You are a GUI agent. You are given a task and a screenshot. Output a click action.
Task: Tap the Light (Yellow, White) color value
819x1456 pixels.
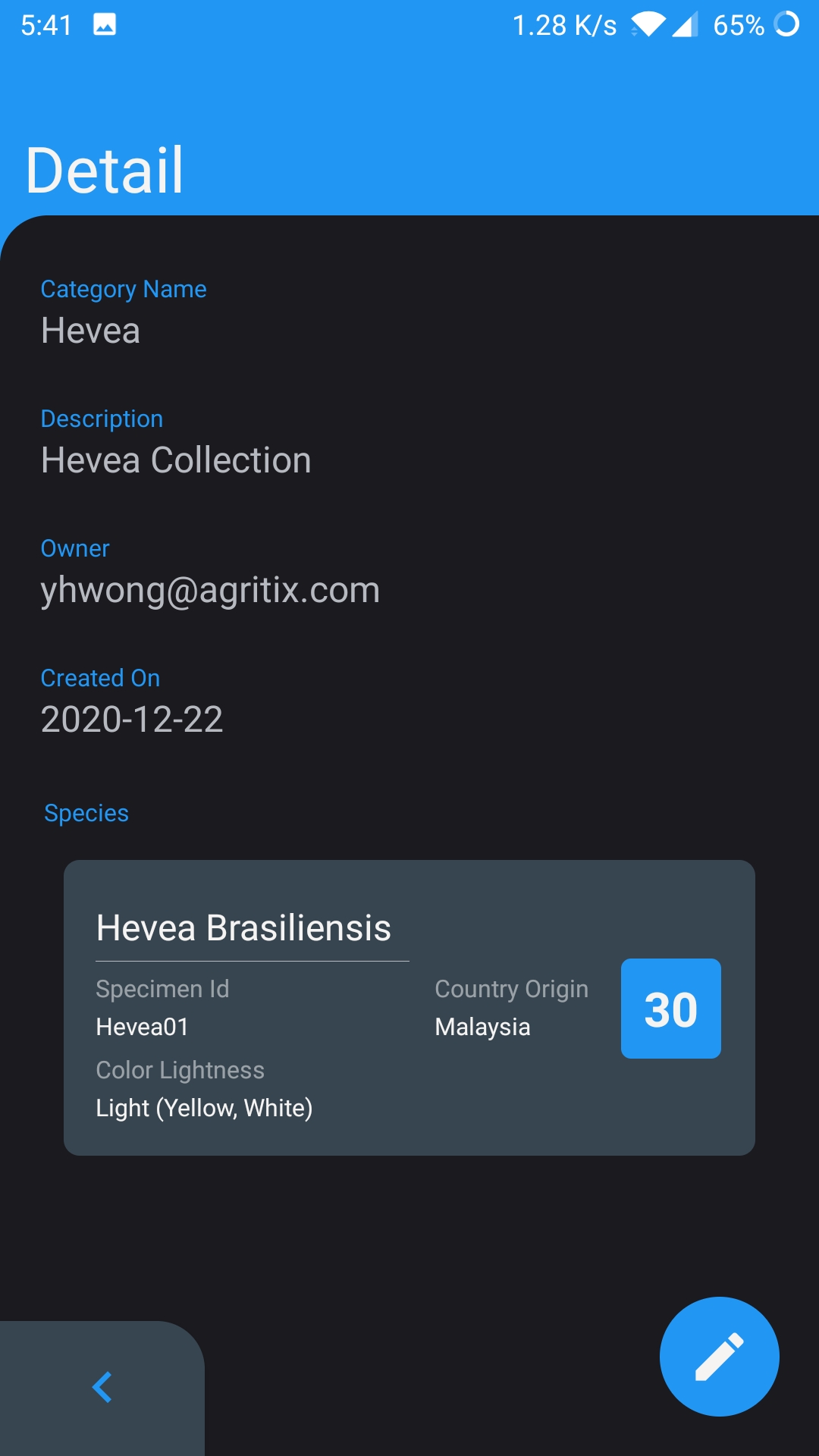pyautogui.click(x=204, y=1108)
